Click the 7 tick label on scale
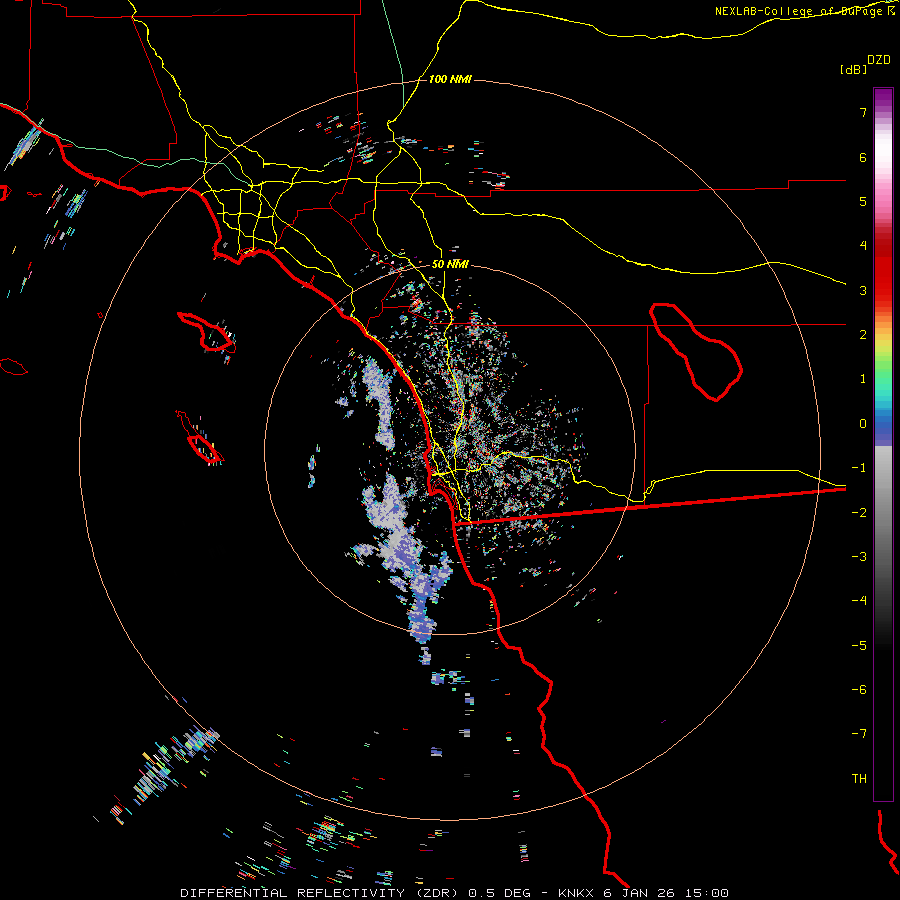Viewport: 900px width, 900px height. pos(863,112)
